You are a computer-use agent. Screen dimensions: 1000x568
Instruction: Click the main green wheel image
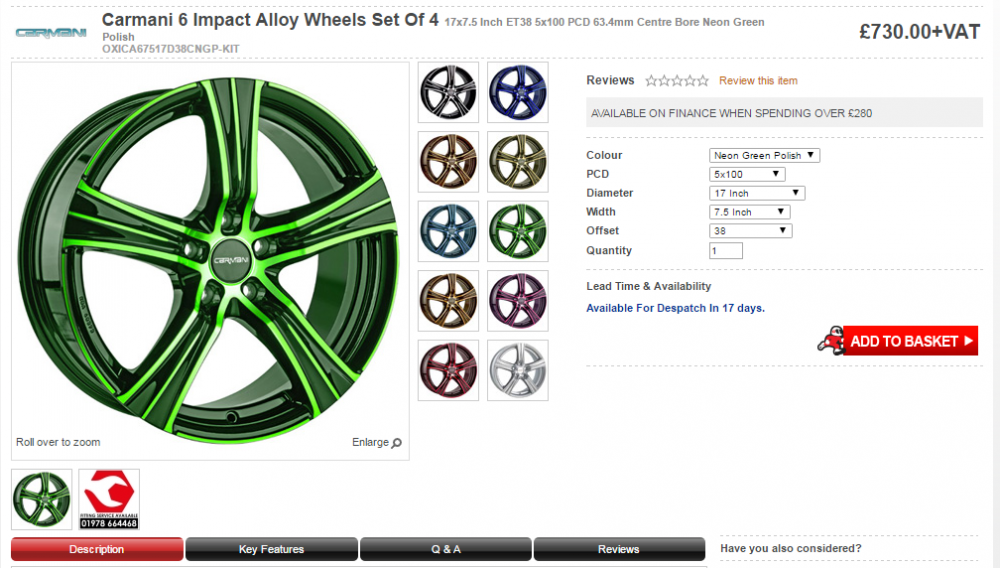[209, 260]
